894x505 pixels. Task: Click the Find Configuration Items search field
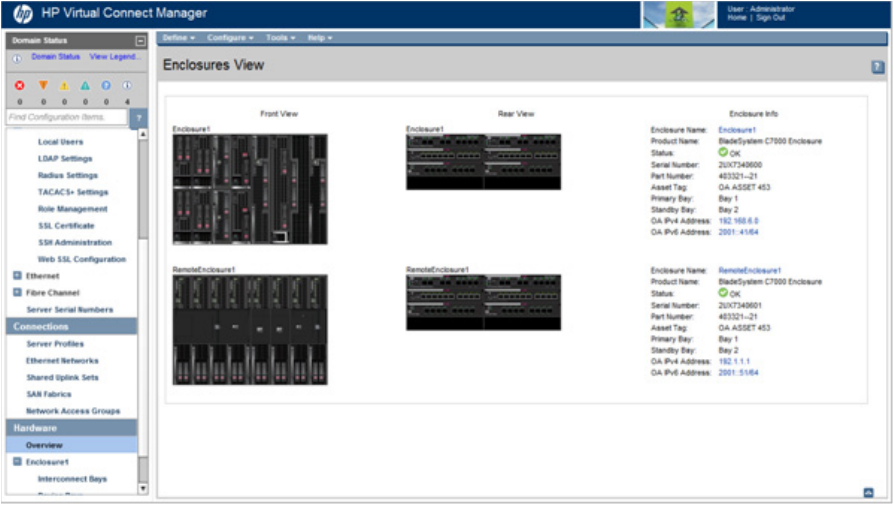pos(67,117)
